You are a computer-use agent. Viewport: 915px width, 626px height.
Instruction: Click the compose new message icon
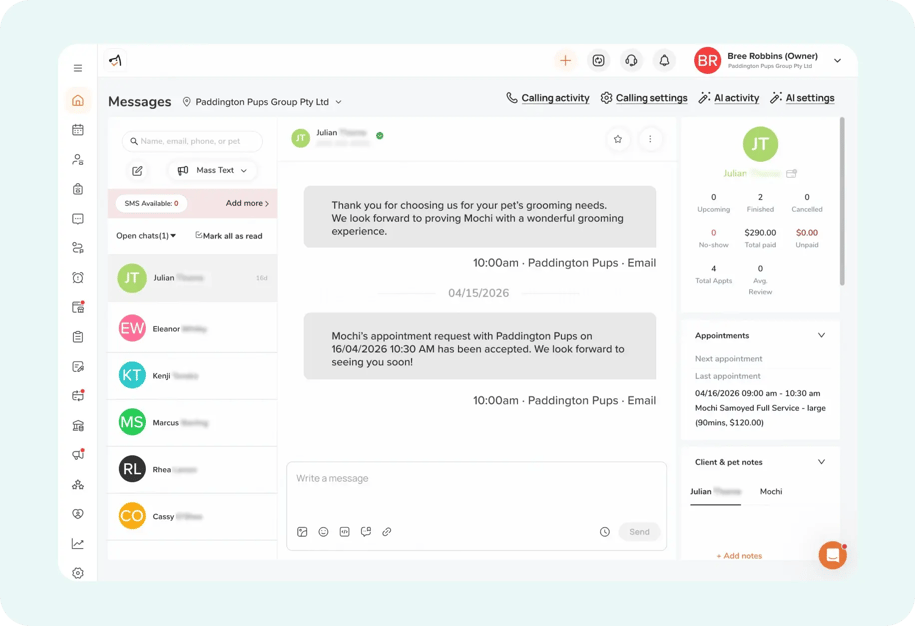pyautogui.click(x=137, y=171)
